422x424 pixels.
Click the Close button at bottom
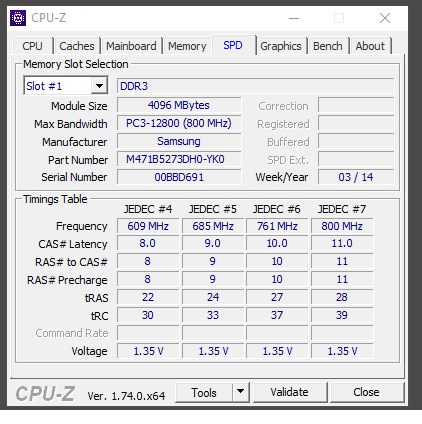366,392
